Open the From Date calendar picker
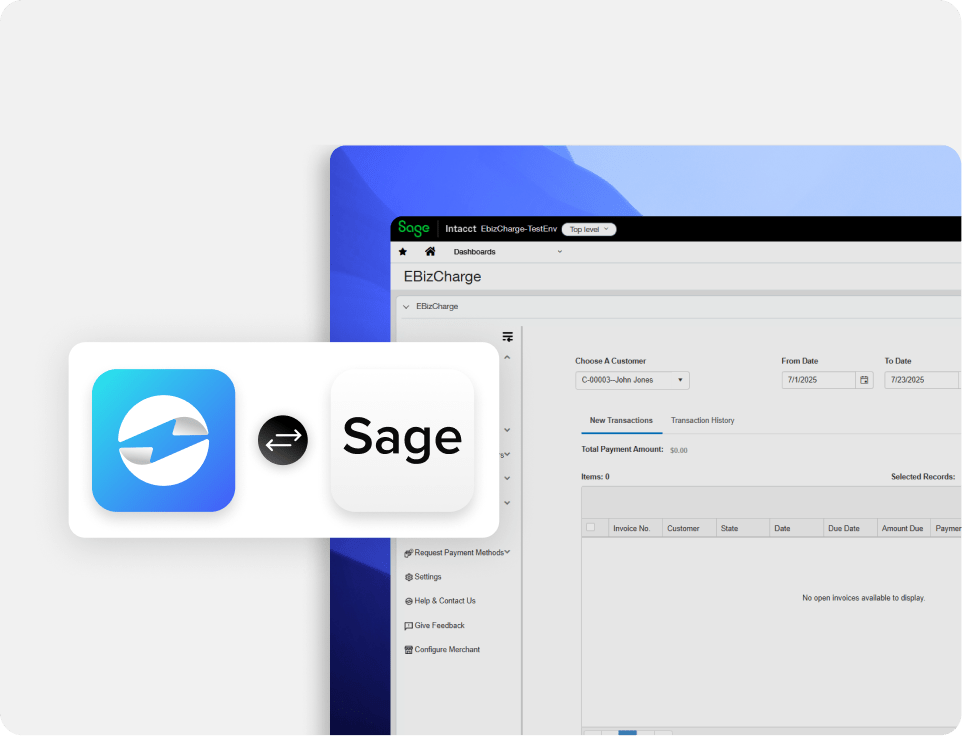The image size is (962, 736). [x=864, y=380]
